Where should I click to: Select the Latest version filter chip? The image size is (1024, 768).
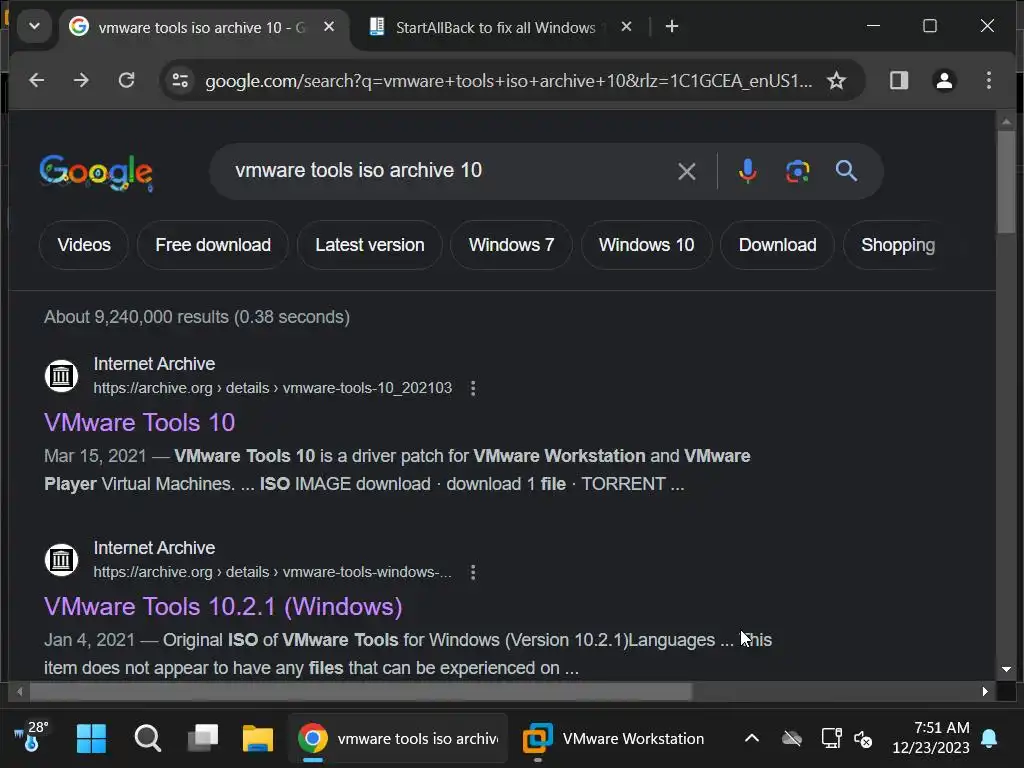point(370,245)
